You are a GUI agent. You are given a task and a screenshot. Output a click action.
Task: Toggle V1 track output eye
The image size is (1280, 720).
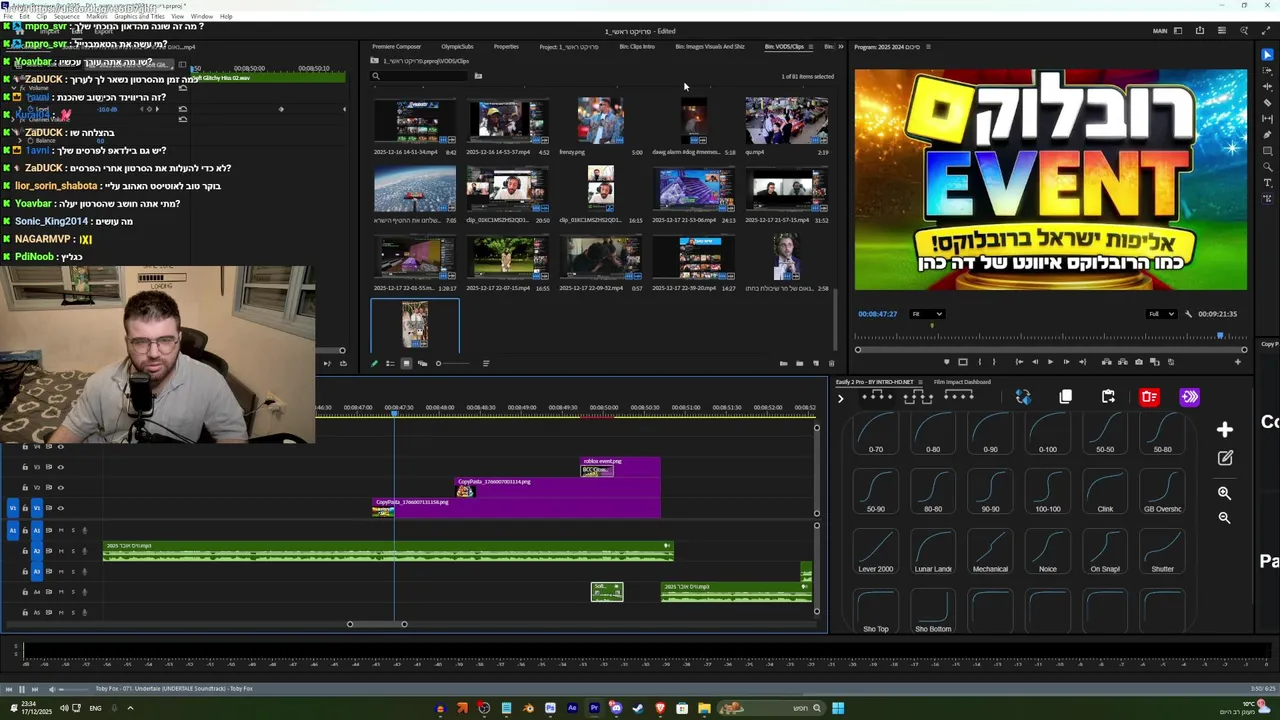pyautogui.click(x=61, y=508)
